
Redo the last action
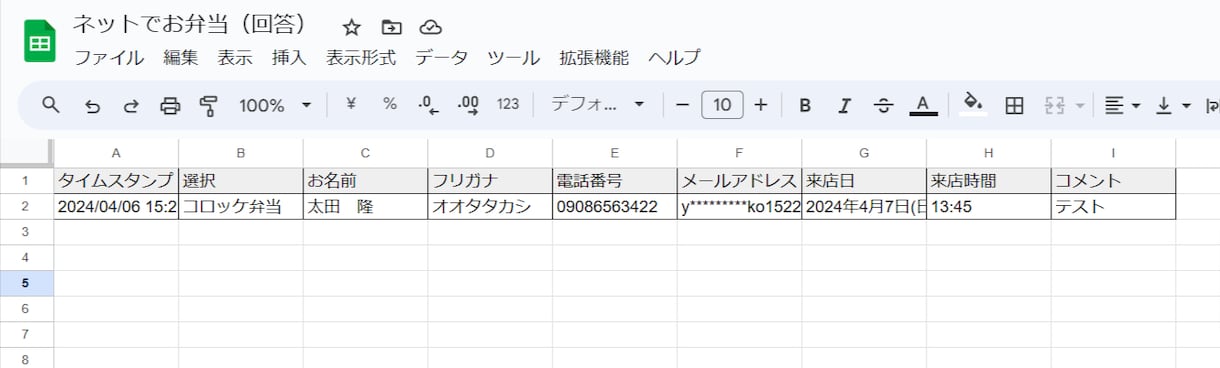[131, 105]
